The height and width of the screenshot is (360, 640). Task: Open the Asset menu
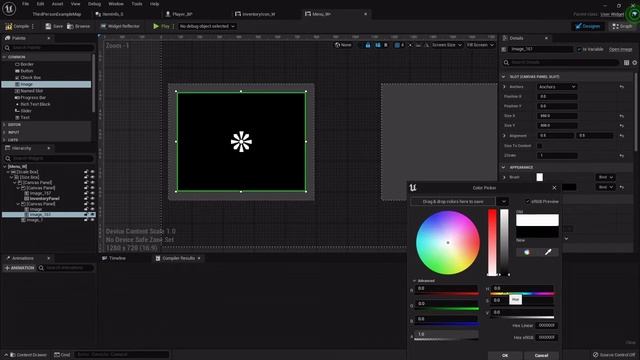pyautogui.click(x=57, y=4)
